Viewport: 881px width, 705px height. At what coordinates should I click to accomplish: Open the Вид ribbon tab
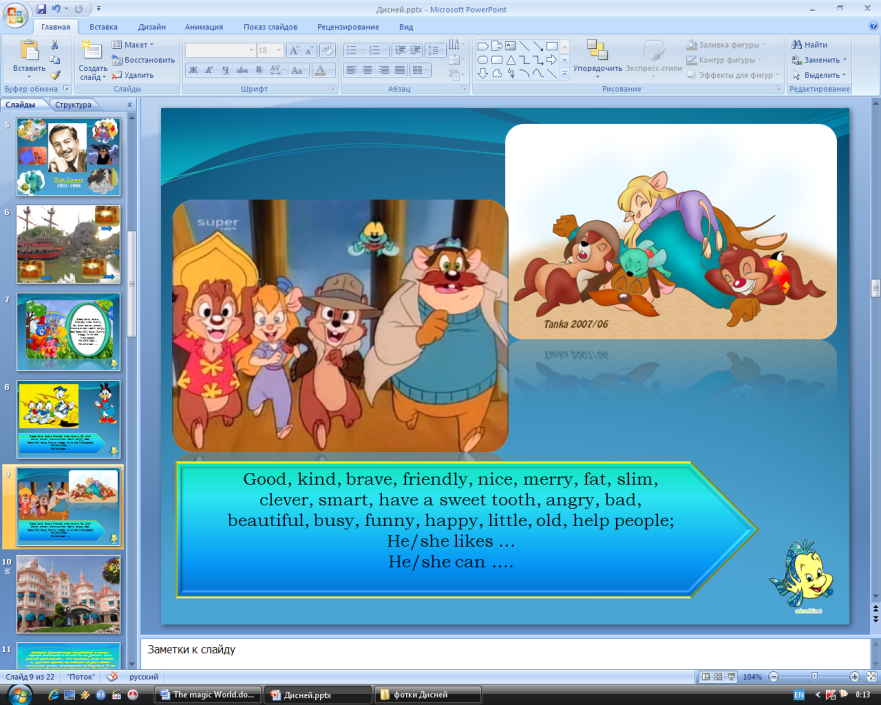pyautogui.click(x=406, y=27)
